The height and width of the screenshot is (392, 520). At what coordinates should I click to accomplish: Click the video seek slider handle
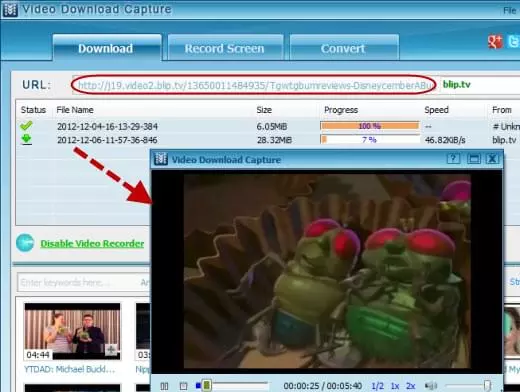tap(207, 385)
